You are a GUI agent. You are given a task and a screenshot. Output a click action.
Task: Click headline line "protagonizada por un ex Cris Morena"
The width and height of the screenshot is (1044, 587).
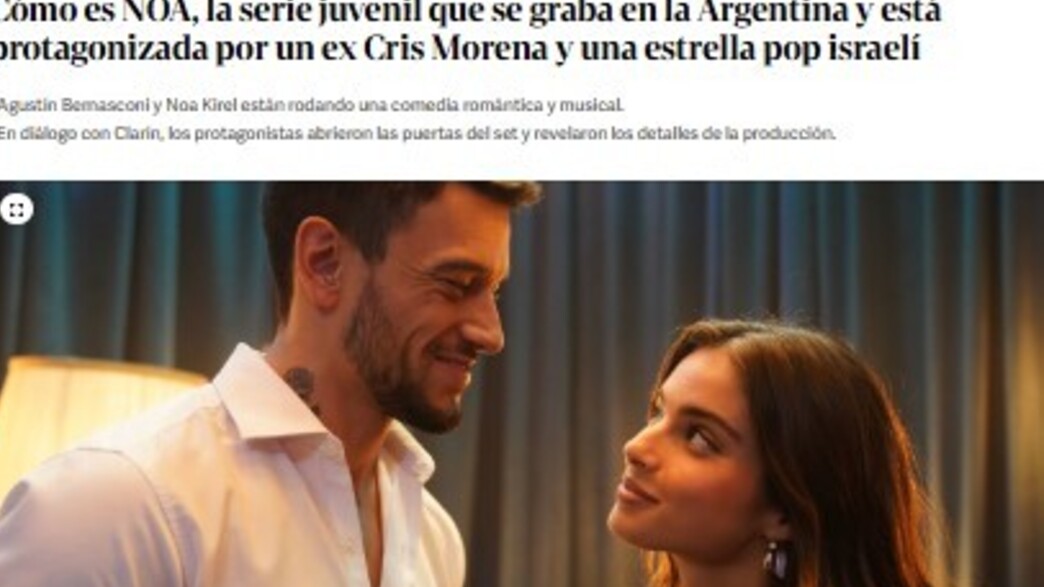point(459,49)
